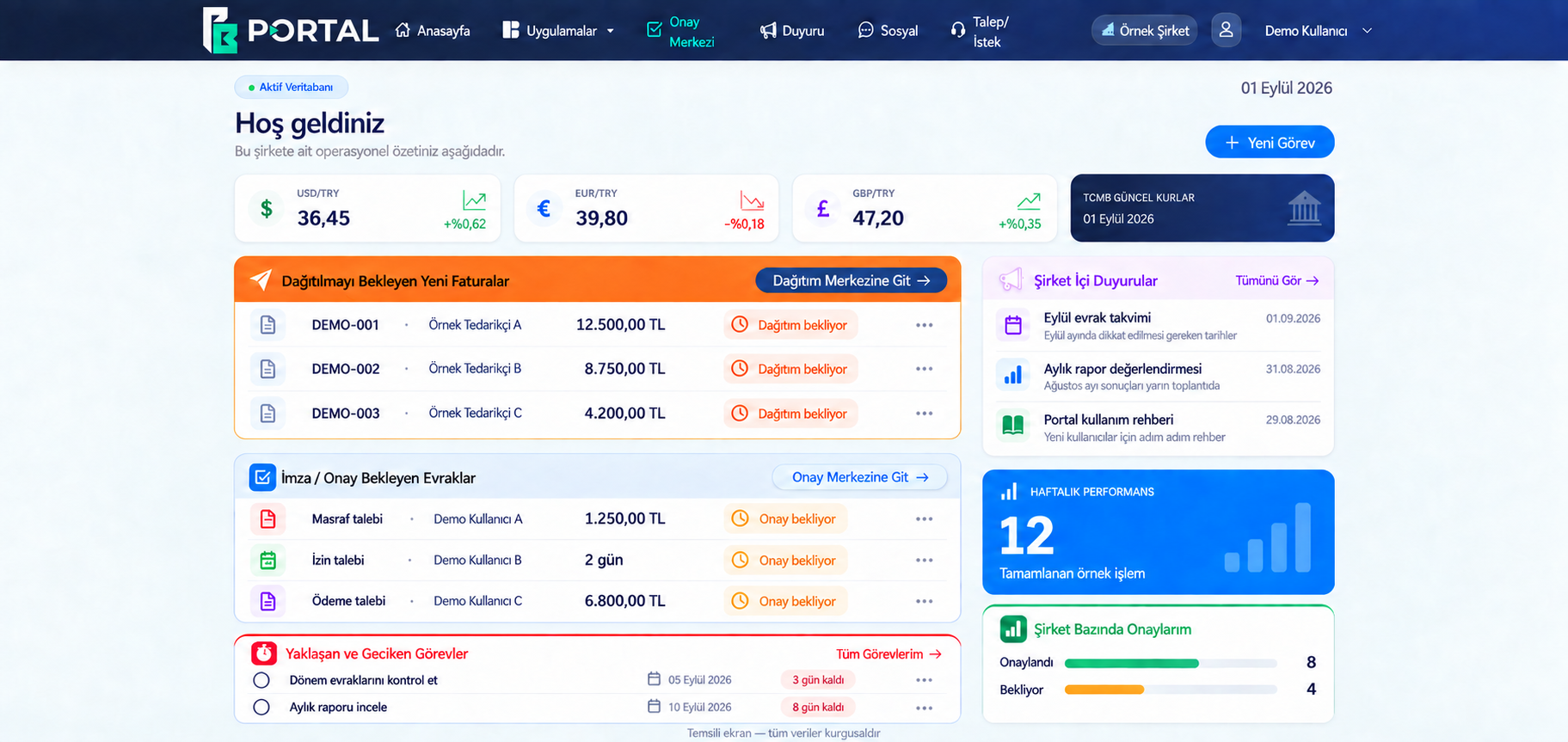Viewport: 1568px width, 742px height.
Task: Click the megaphone icon in Şirket İçi Duyurular
Action: pyautogui.click(x=1011, y=280)
